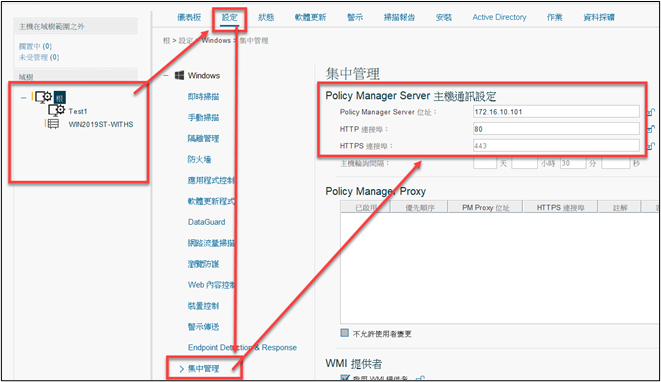Click the polling interval days (天) field
The width and height of the screenshot is (661, 382).
(x=485, y=163)
